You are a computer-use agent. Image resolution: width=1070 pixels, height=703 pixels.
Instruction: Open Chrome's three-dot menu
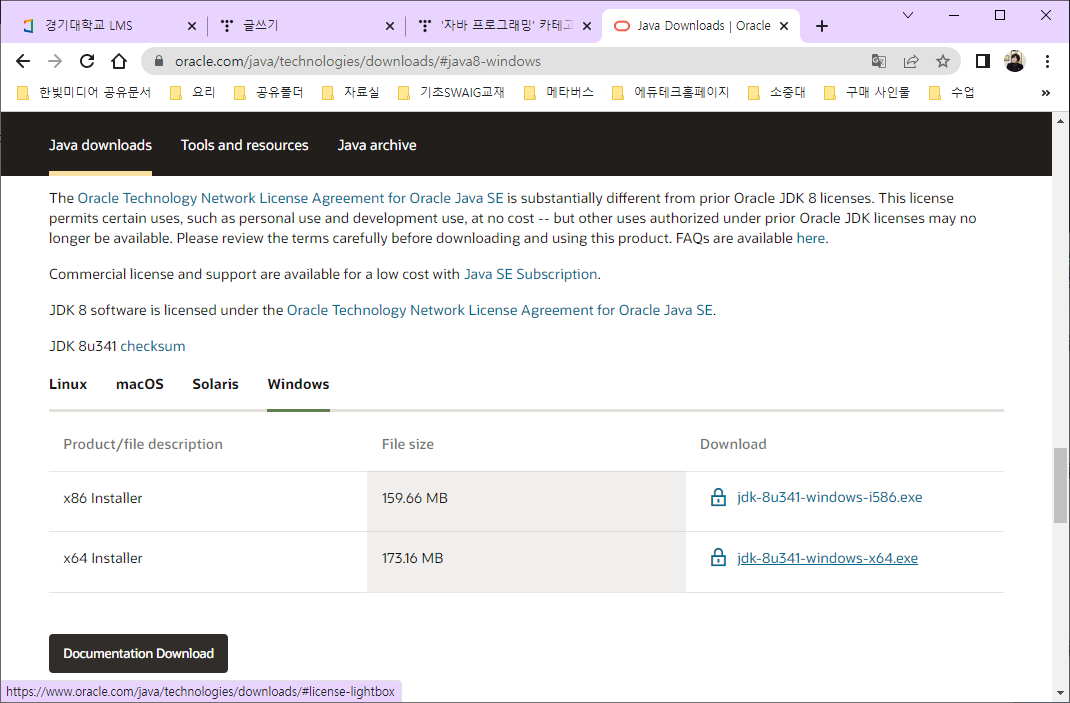(x=1047, y=61)
